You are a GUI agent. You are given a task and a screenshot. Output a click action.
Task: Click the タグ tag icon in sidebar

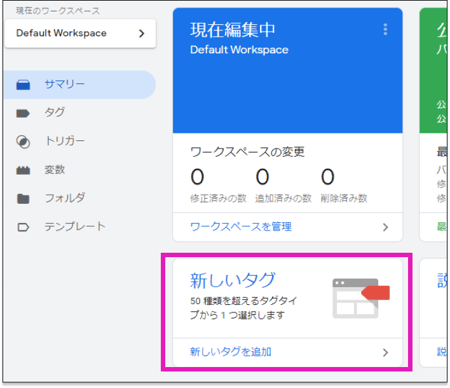click(x=23, y=113)
